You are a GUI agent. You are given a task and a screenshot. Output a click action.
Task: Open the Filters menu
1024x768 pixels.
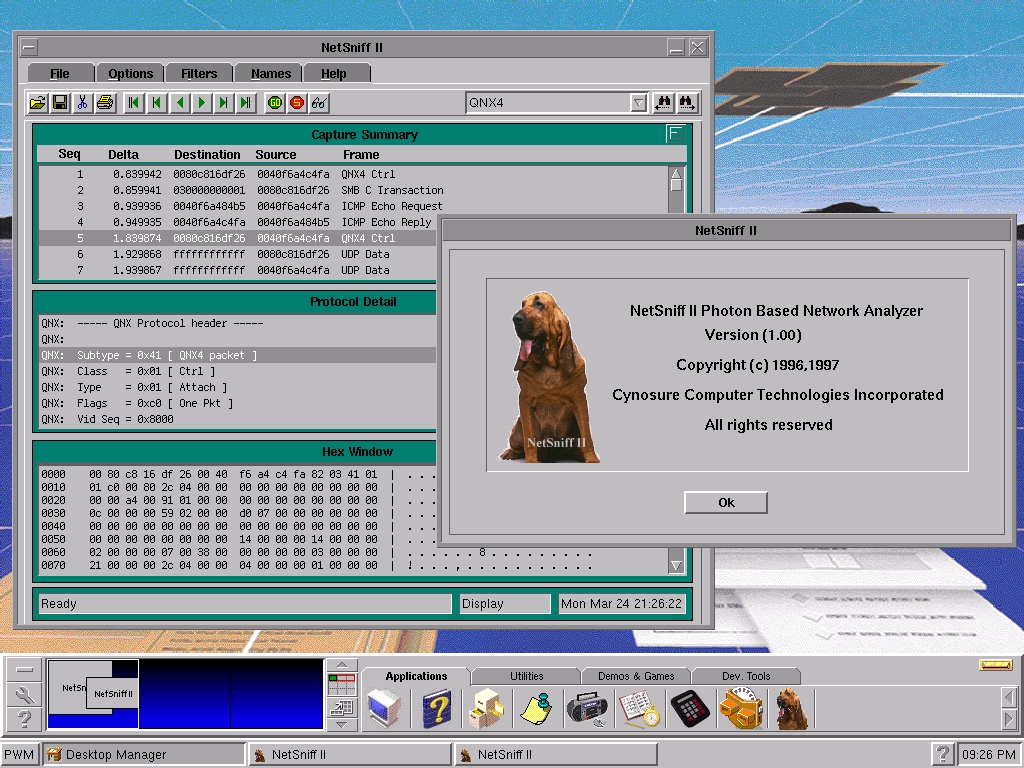pyautogui.click(x=199, y=74)
